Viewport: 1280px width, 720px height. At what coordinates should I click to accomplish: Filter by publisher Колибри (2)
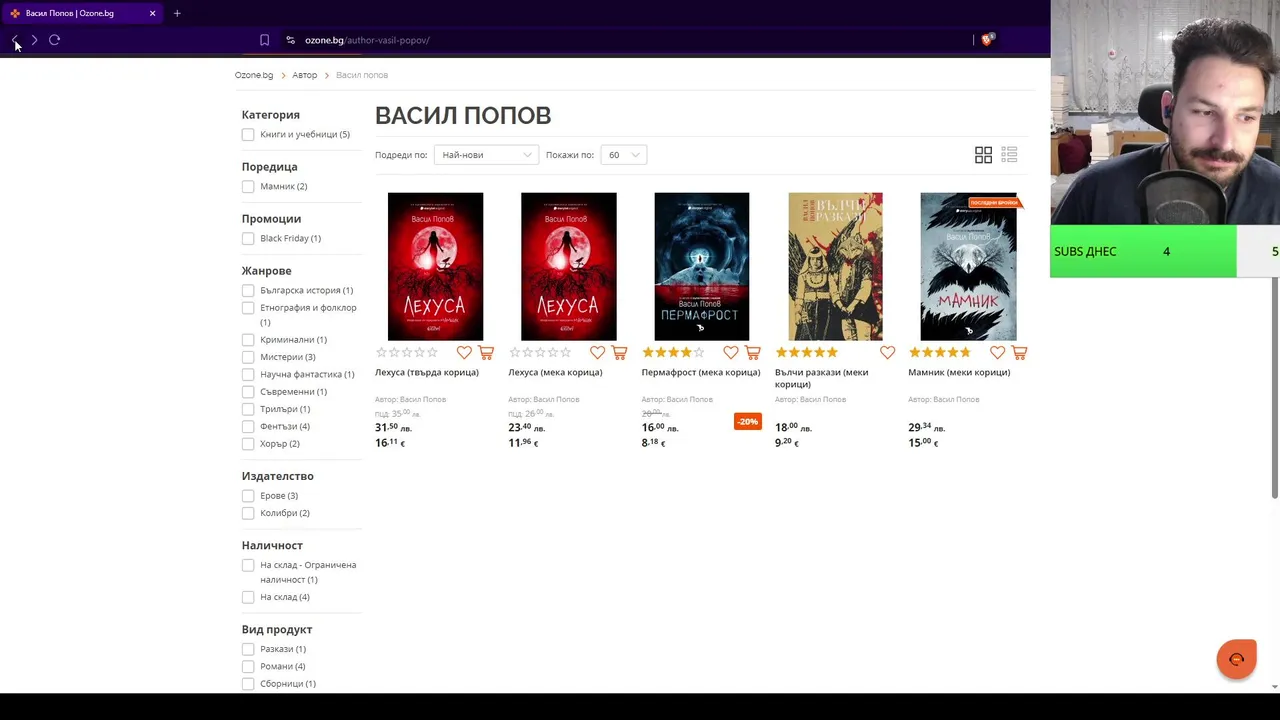(248, 513)
